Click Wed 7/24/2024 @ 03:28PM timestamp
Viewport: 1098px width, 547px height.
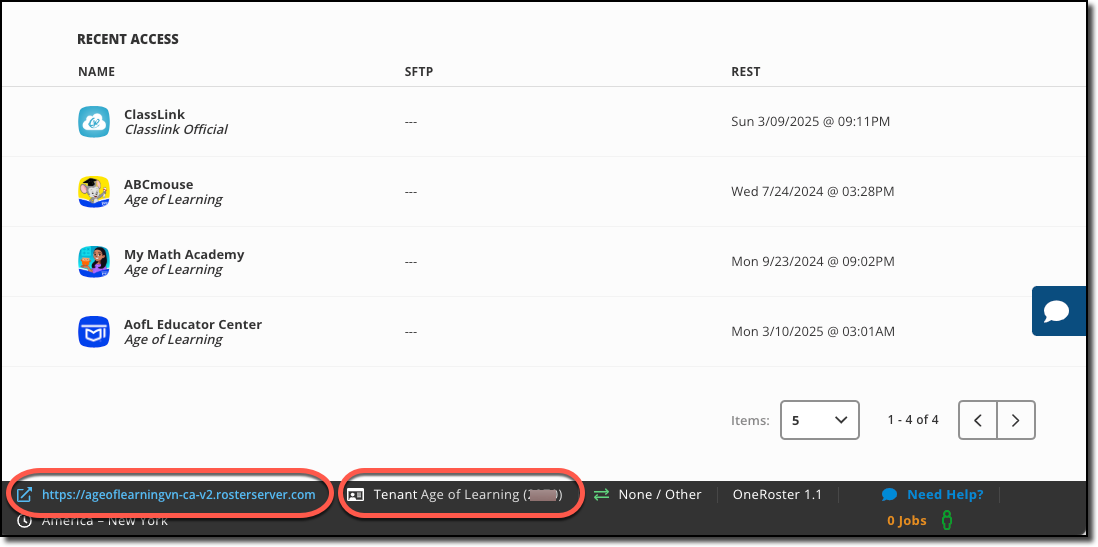(813, 191)
